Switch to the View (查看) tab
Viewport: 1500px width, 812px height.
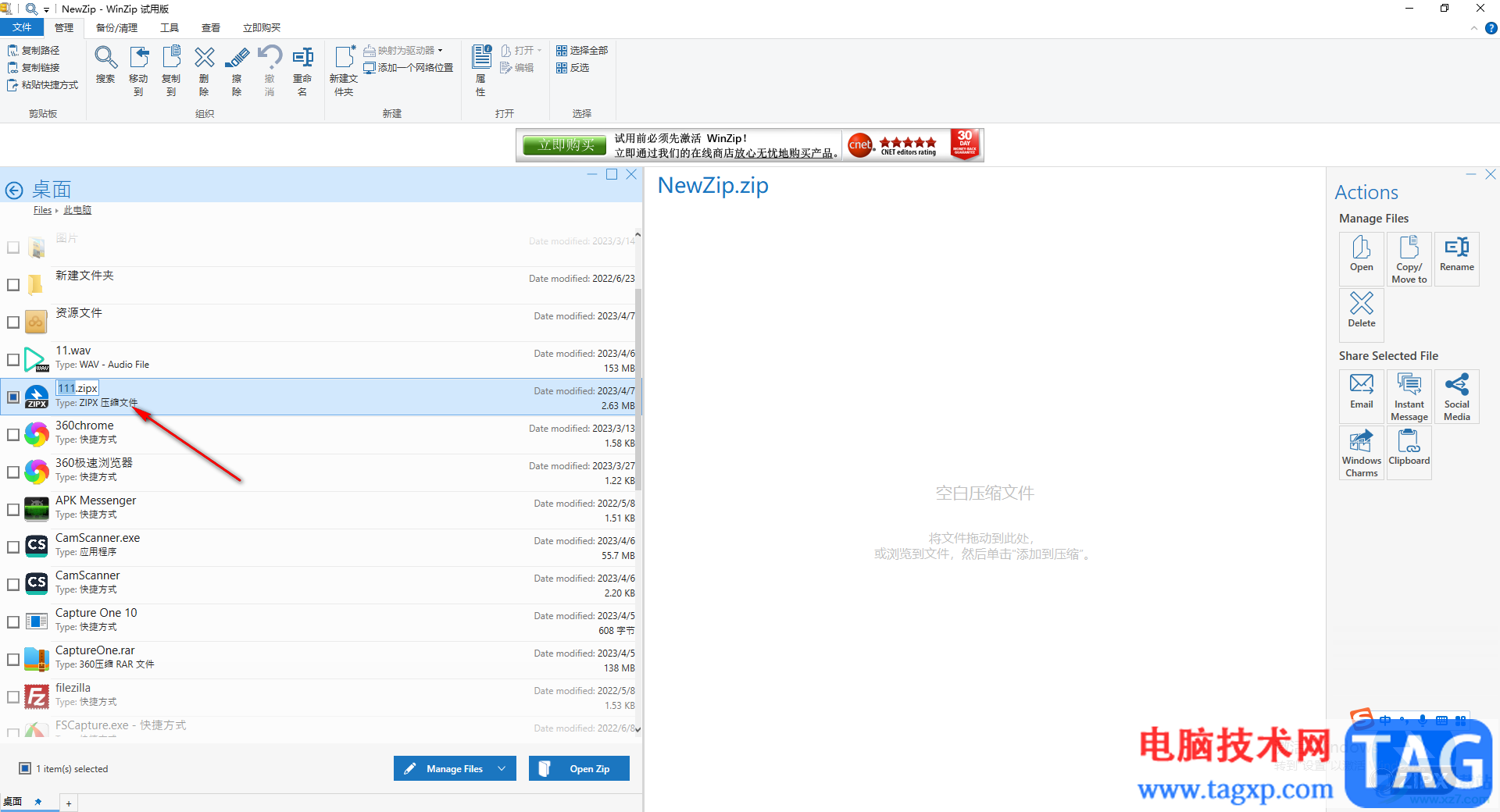pyautogui.click(x=211, y=27)
